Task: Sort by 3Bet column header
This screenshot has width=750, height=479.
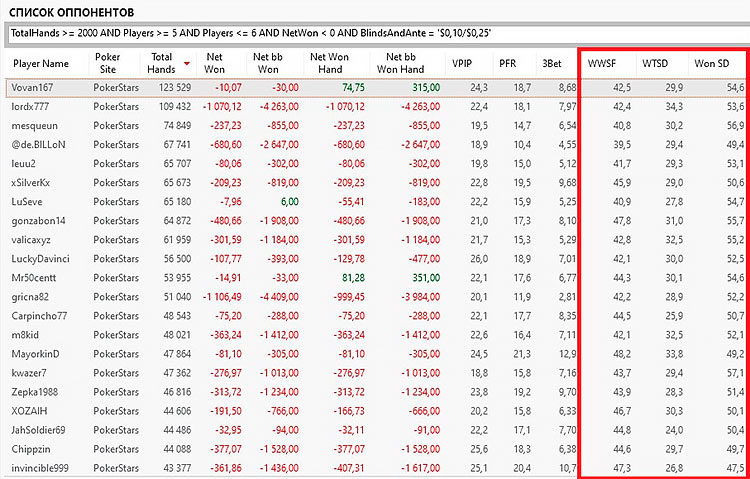Action: click(x=552, y=64)
